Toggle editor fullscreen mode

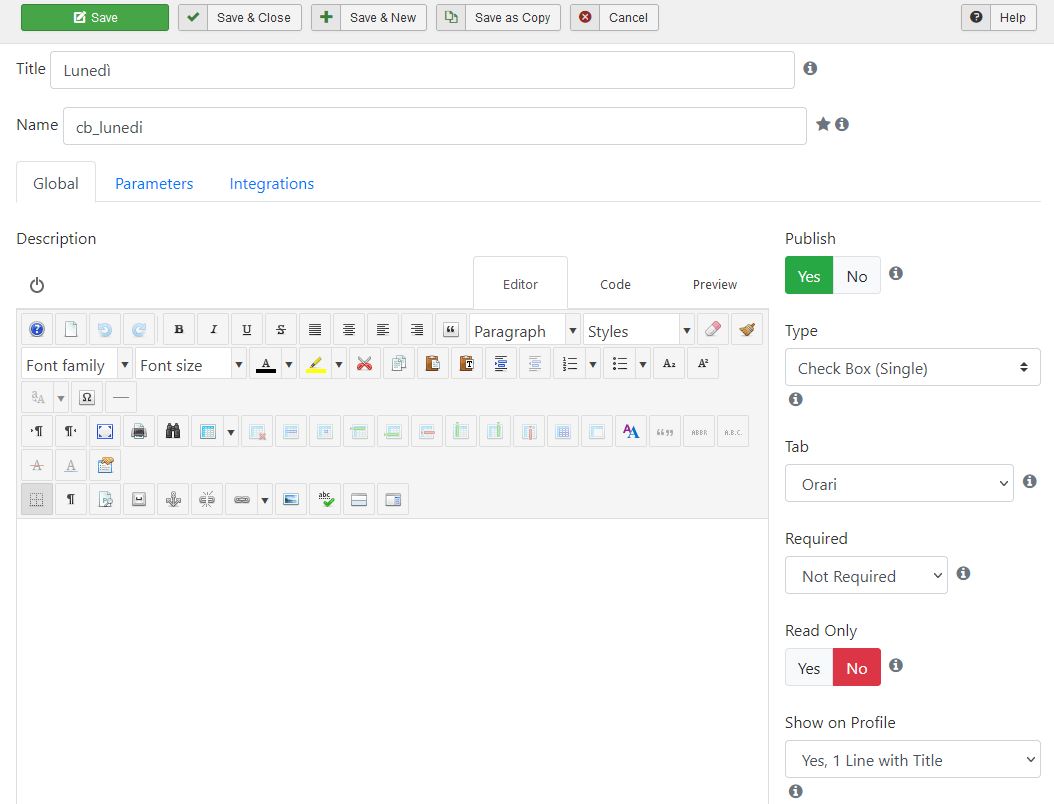click(105, 432)
